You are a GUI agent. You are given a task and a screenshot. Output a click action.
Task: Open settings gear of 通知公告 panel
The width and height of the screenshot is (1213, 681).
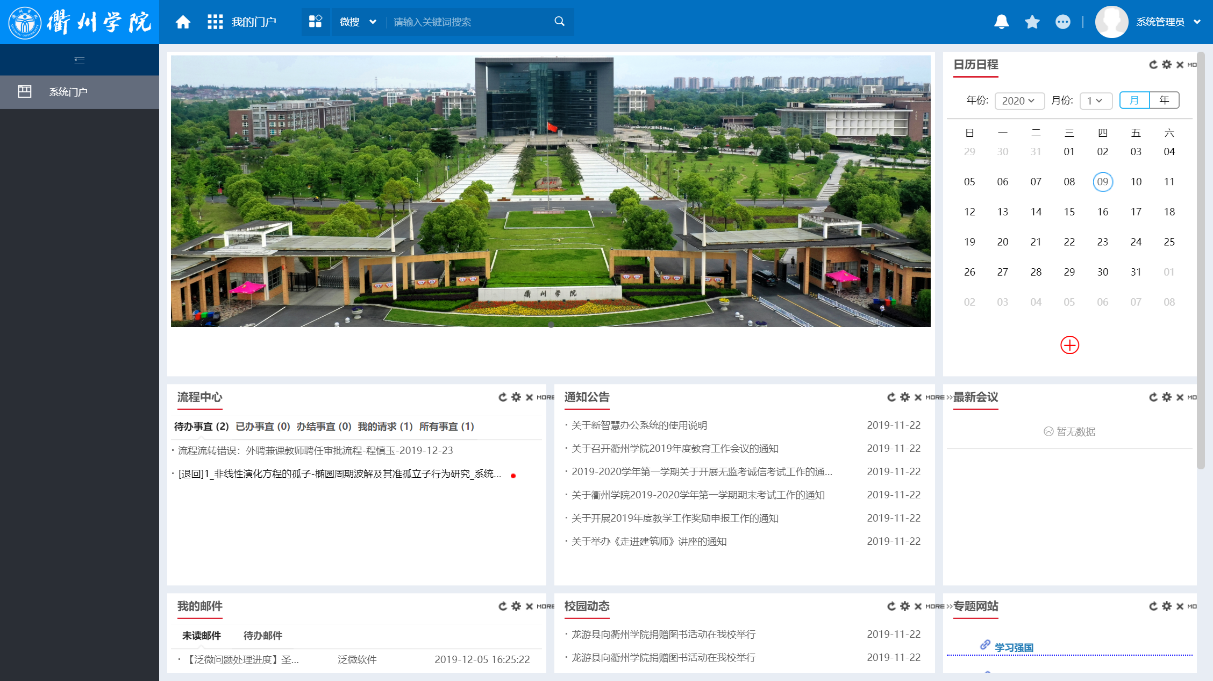click(904, 397)
